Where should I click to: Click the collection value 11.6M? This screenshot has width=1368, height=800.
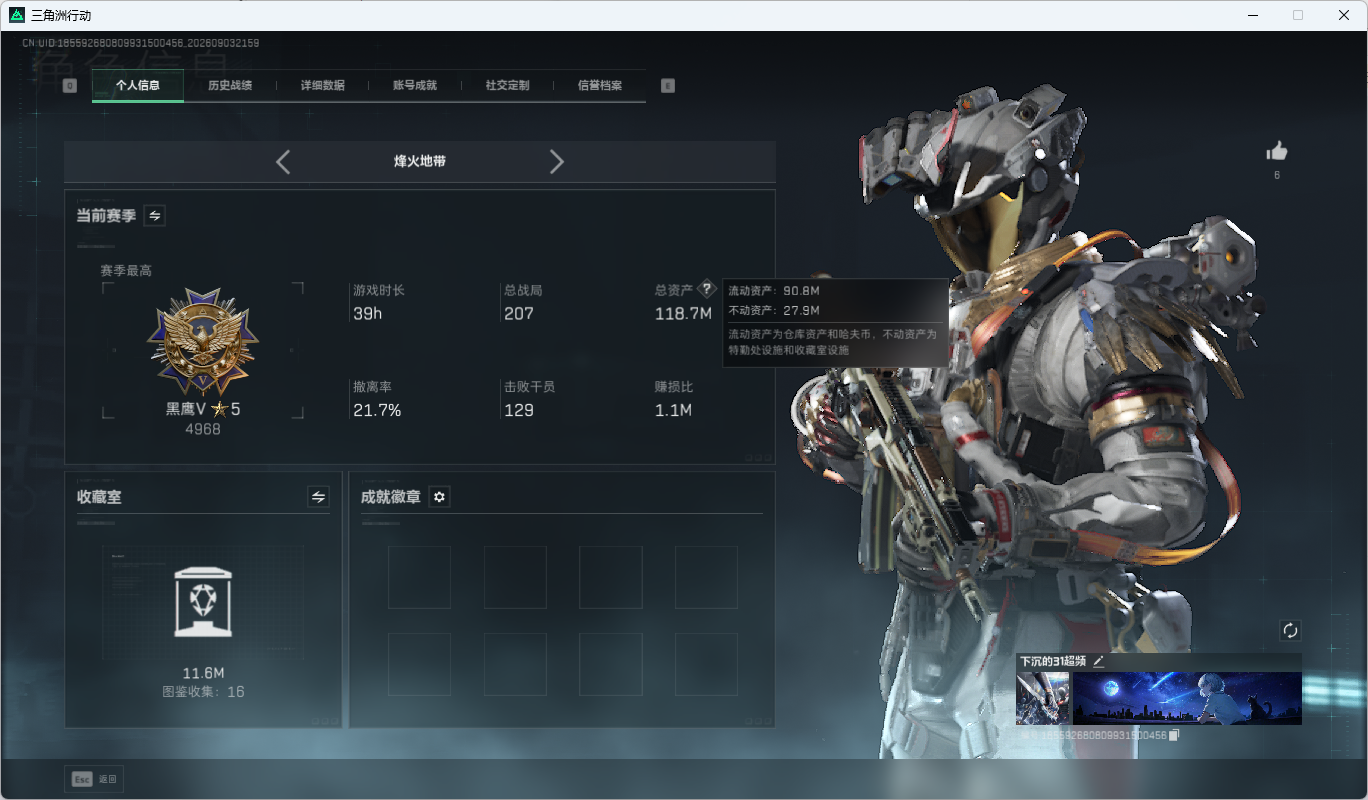[203, 673]
